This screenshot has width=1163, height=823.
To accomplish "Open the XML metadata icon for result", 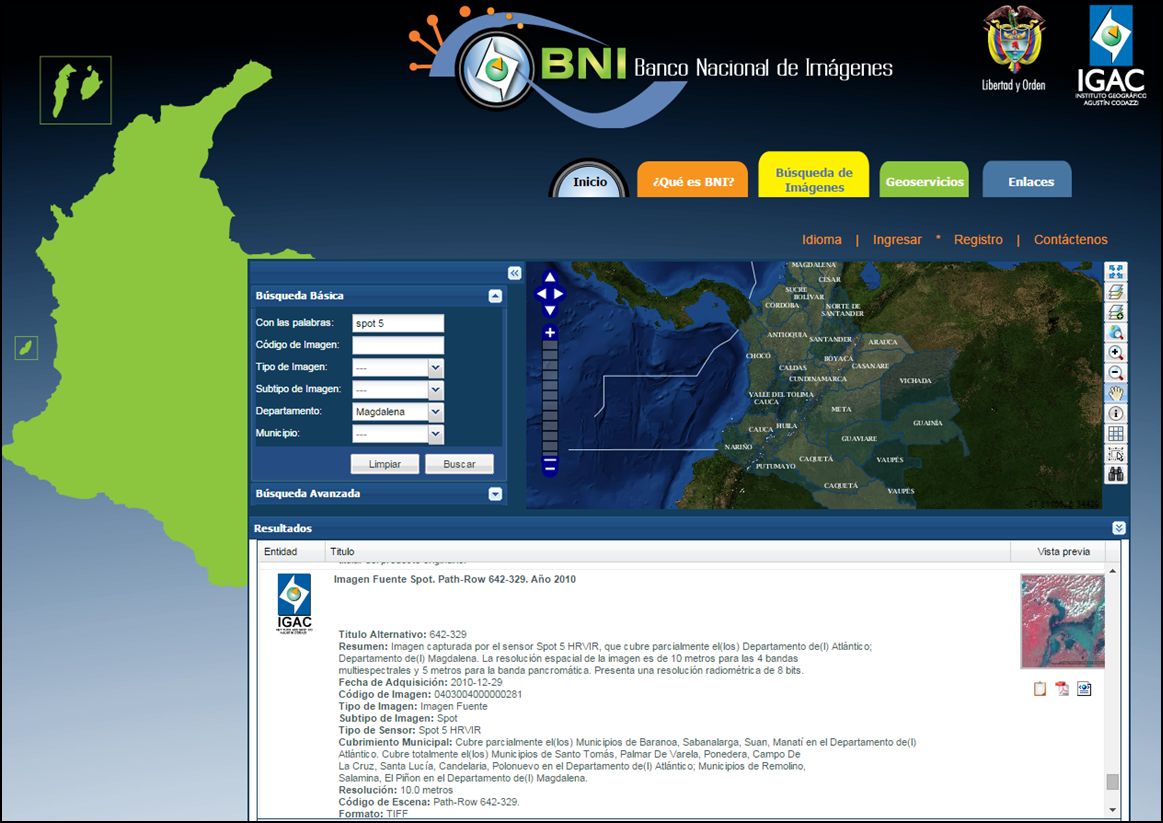I will click(1084, 689).
